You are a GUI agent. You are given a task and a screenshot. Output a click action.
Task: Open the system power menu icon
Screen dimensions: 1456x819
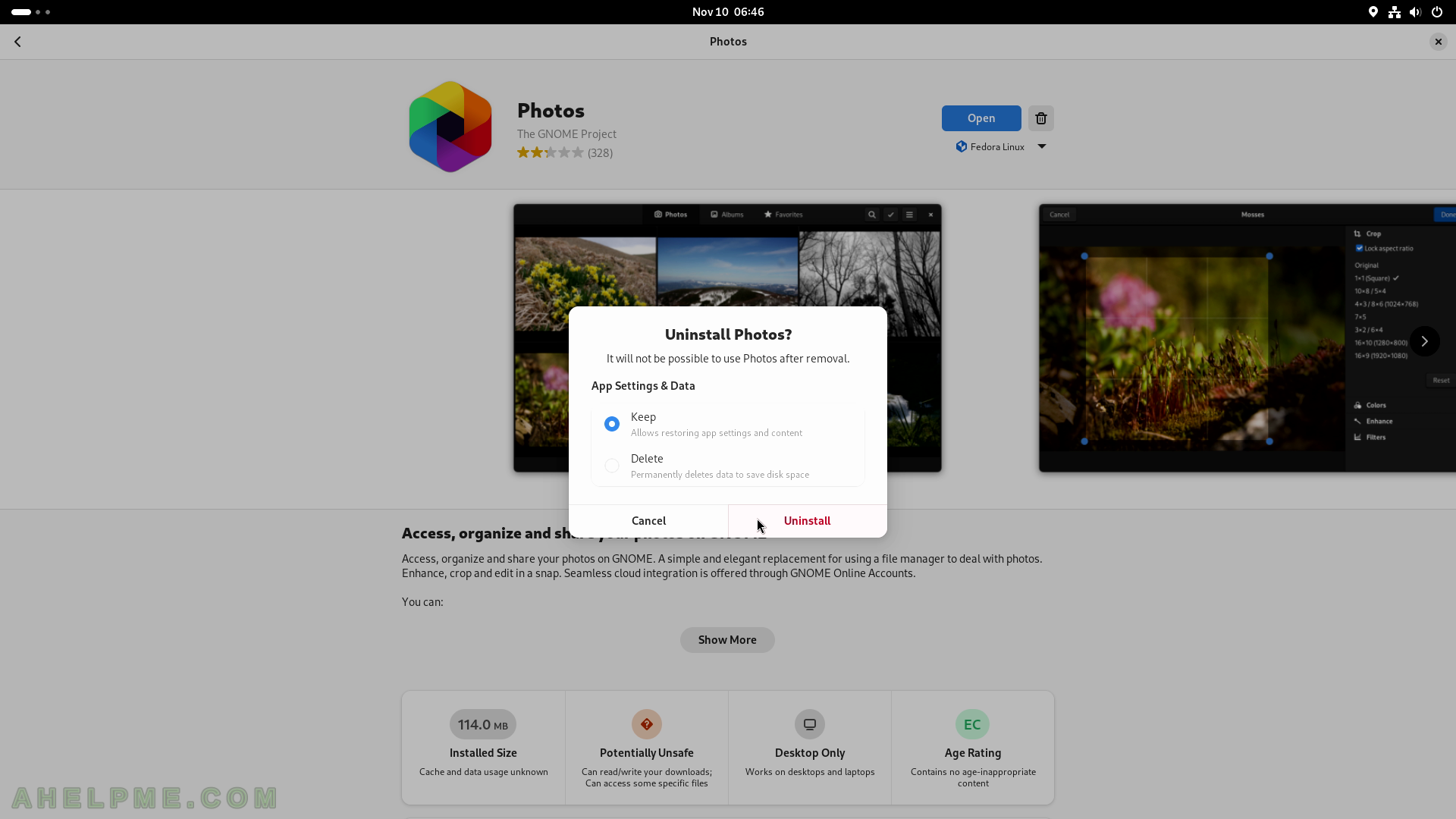point(1436,12)
